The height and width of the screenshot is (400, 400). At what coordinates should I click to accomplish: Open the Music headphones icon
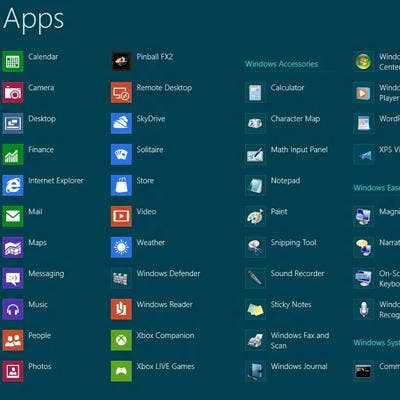coord(13,309)
